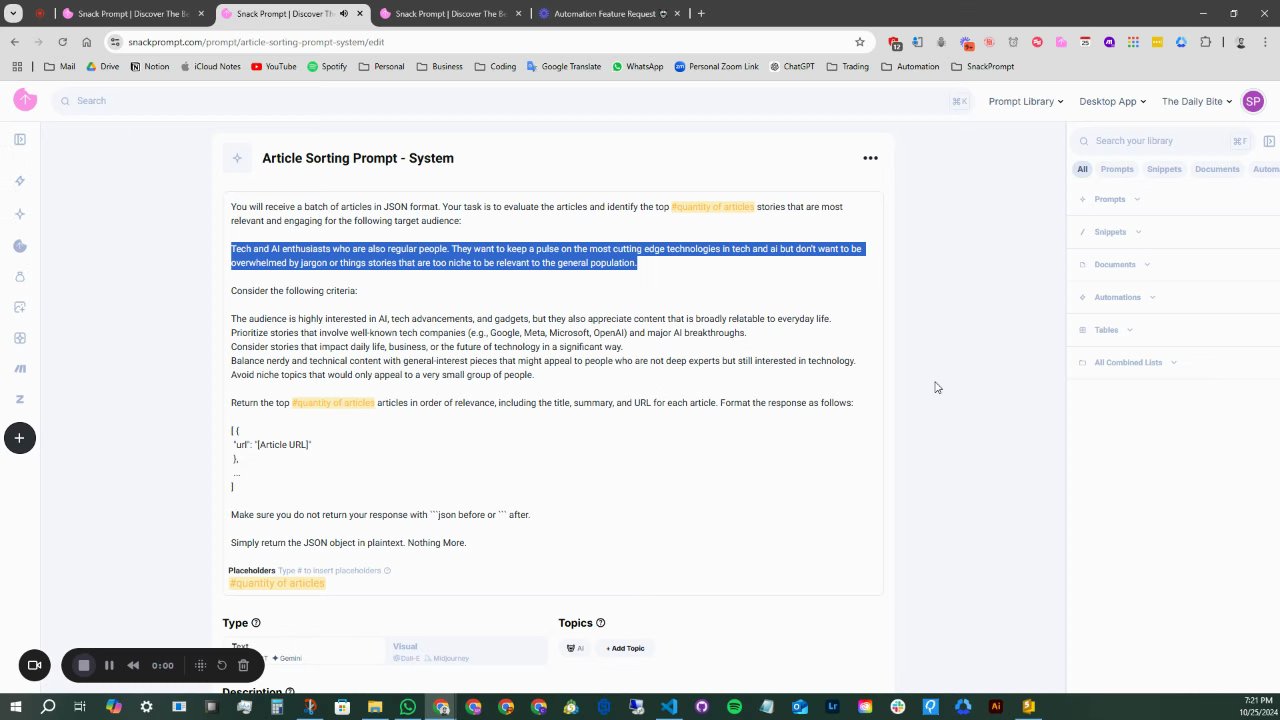
Task: Open YouTube bookmark
Action: click(x=273, y=66)
